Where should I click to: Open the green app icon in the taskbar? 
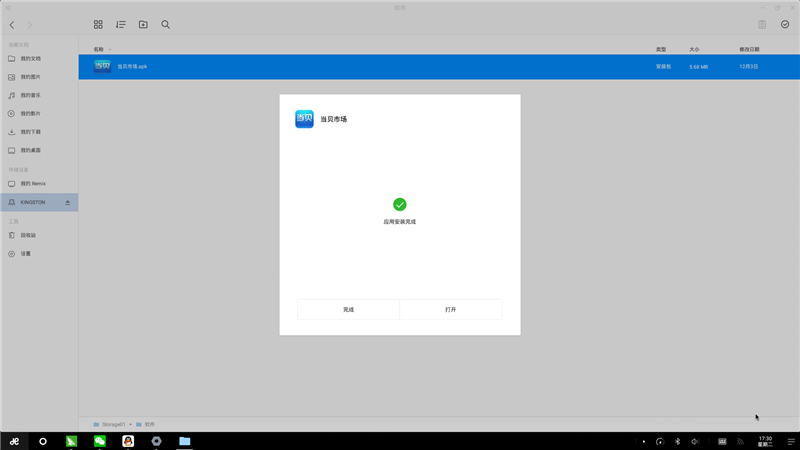(x=71, y=441)
